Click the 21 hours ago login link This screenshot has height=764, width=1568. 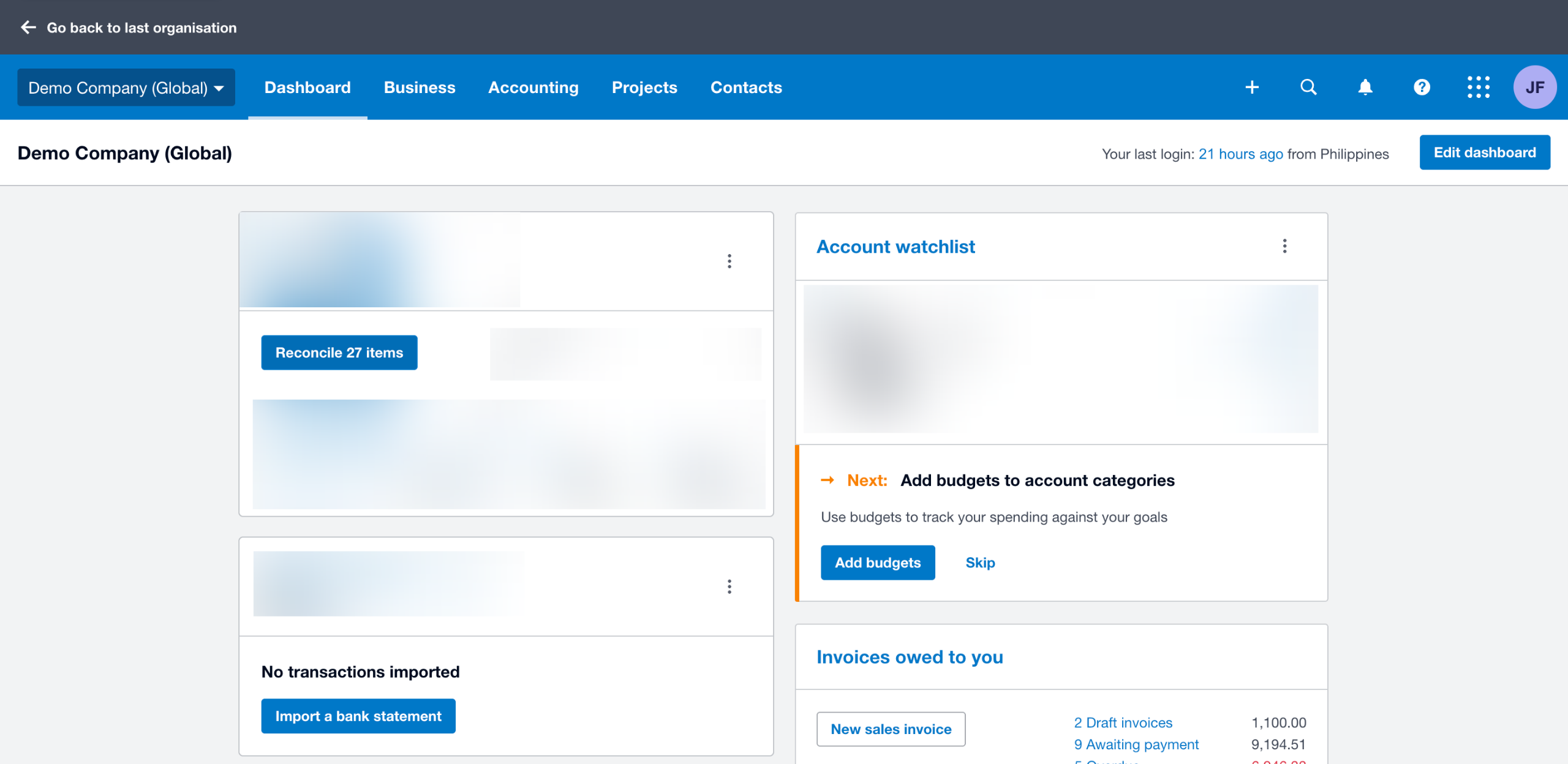(x=1241, y=154)
